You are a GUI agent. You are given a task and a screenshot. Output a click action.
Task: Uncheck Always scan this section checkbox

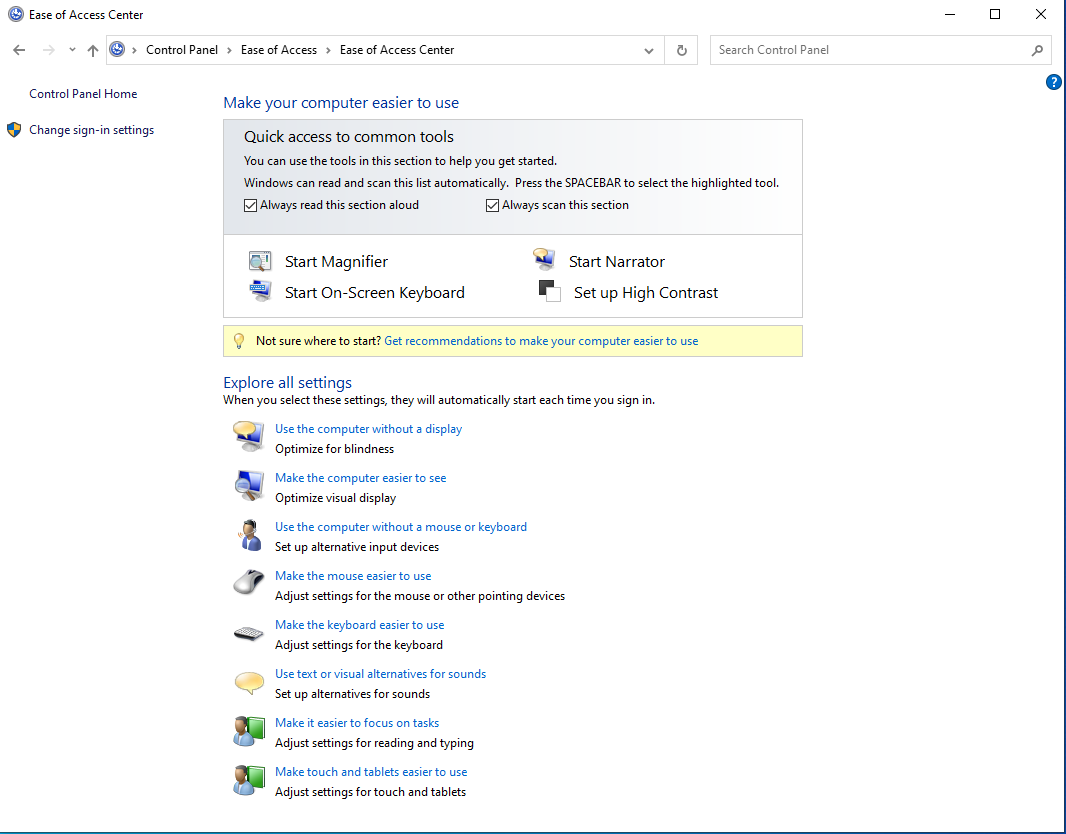492,205
